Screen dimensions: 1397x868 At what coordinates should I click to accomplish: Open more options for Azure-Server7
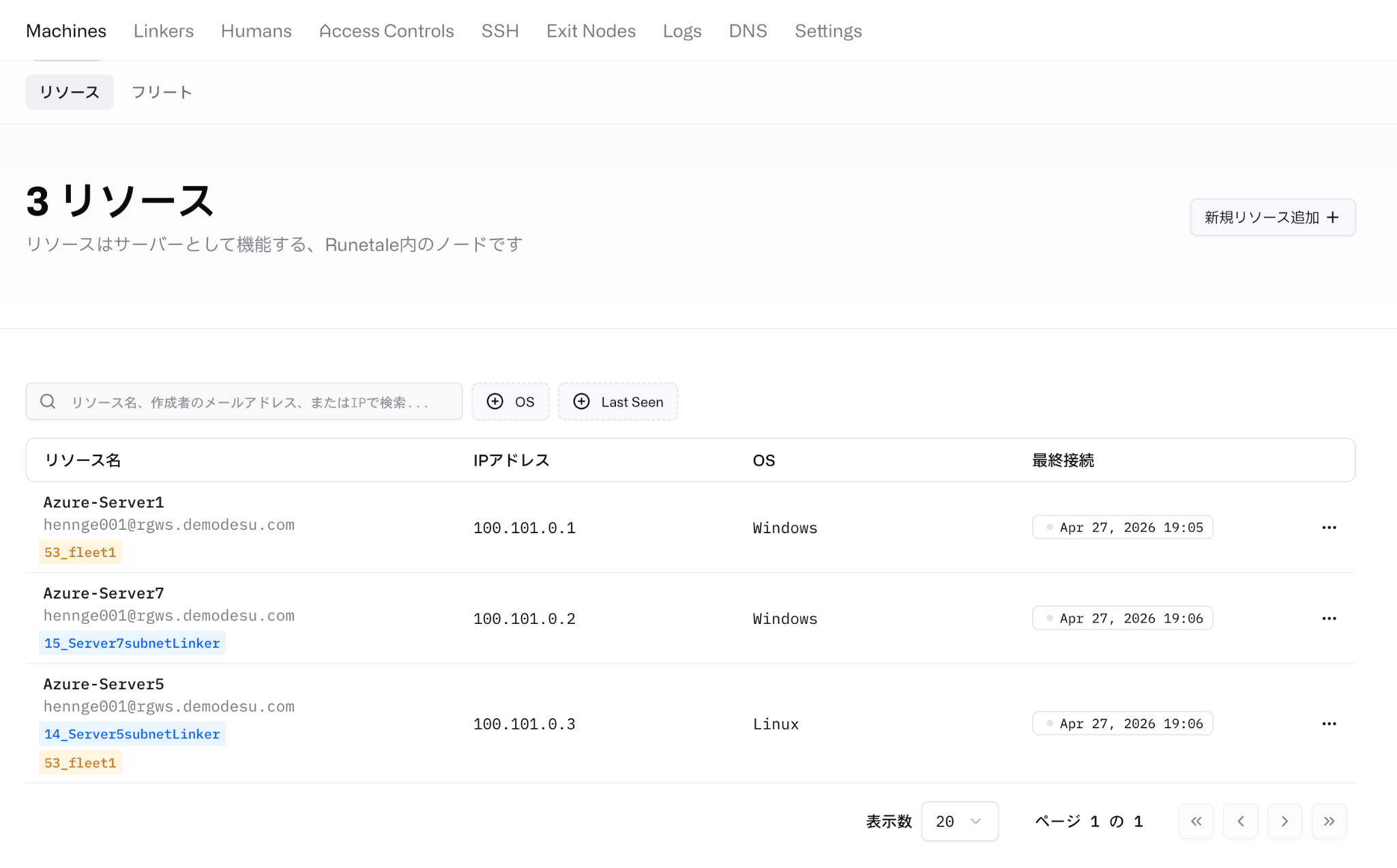click(x=1329, y=618)
